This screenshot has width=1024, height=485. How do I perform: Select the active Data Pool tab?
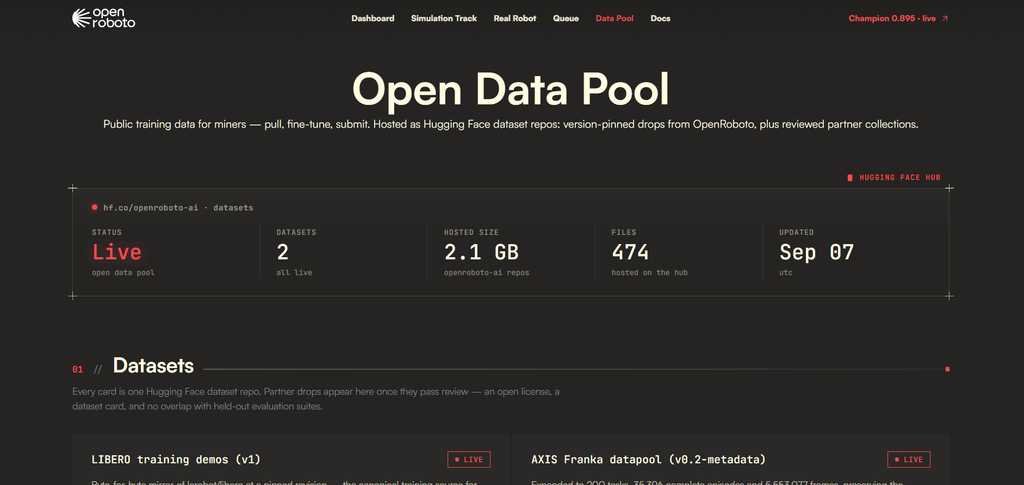pyautogui.click(x=615, y=18)
